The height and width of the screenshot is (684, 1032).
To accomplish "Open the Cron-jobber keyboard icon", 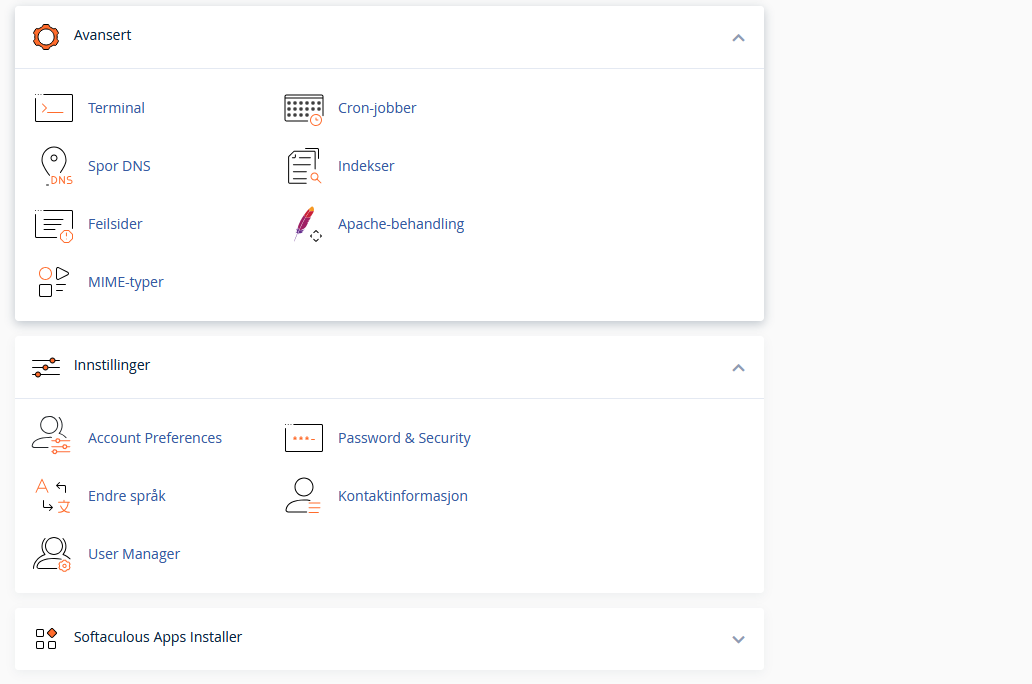I will coord(304,109).
